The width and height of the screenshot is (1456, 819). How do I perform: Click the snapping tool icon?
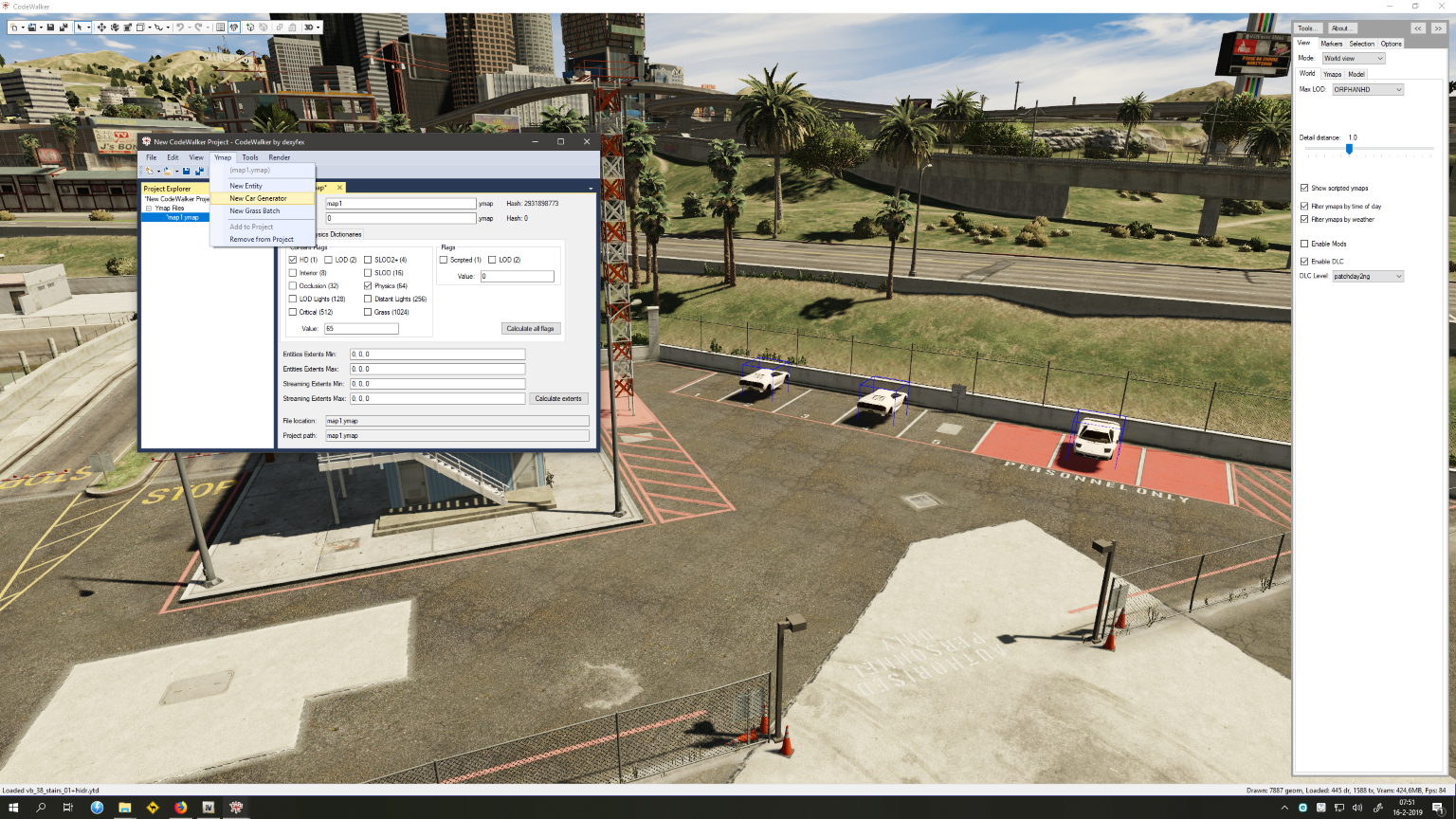[158, 27]
